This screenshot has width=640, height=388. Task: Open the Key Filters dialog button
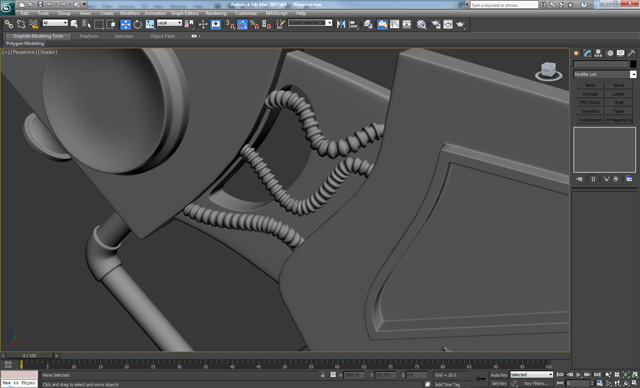click(536, 384)
